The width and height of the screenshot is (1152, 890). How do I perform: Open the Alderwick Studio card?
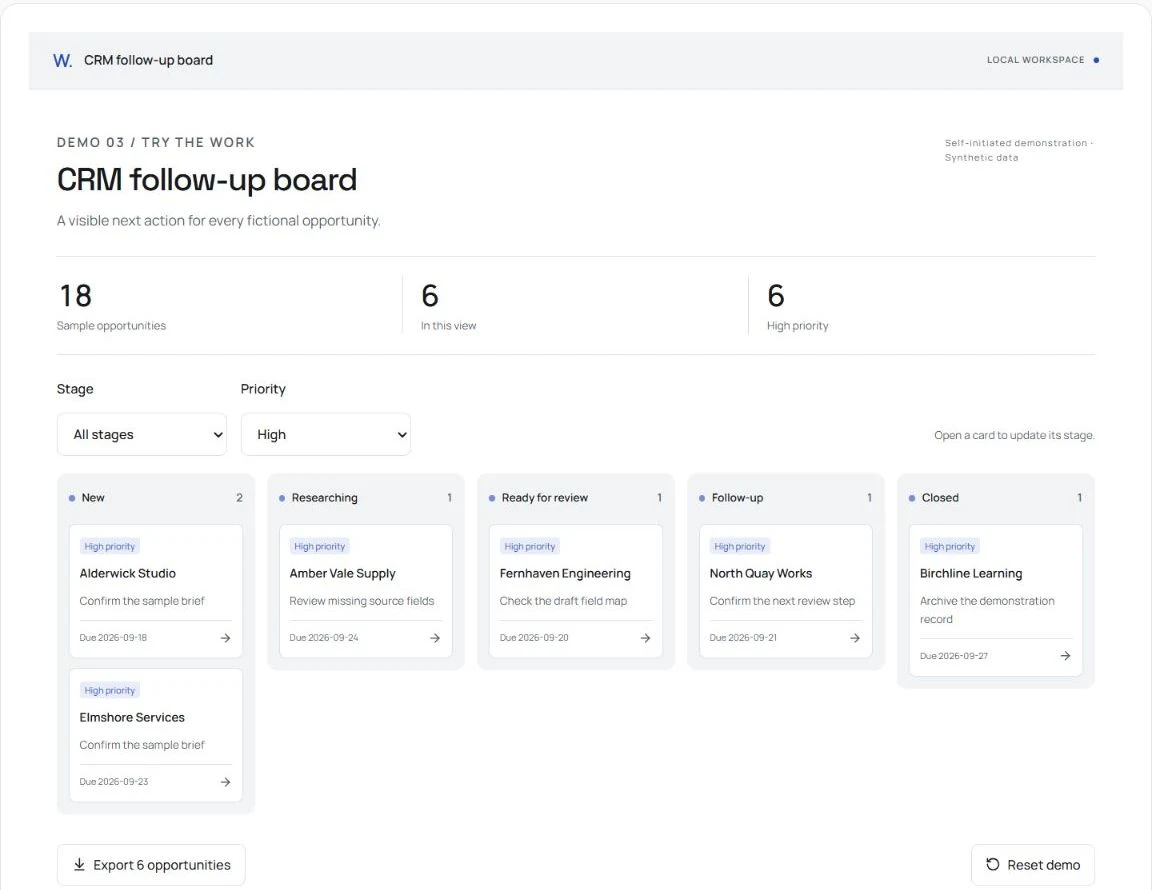156,591
